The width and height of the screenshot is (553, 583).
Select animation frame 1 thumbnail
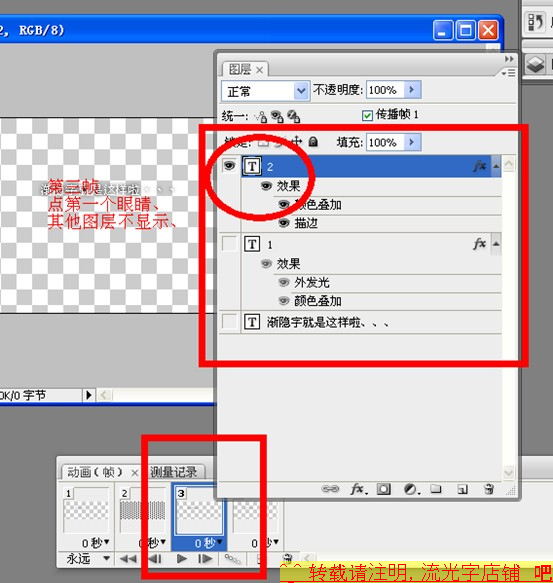pyautogui.click(x=86, y=510)
